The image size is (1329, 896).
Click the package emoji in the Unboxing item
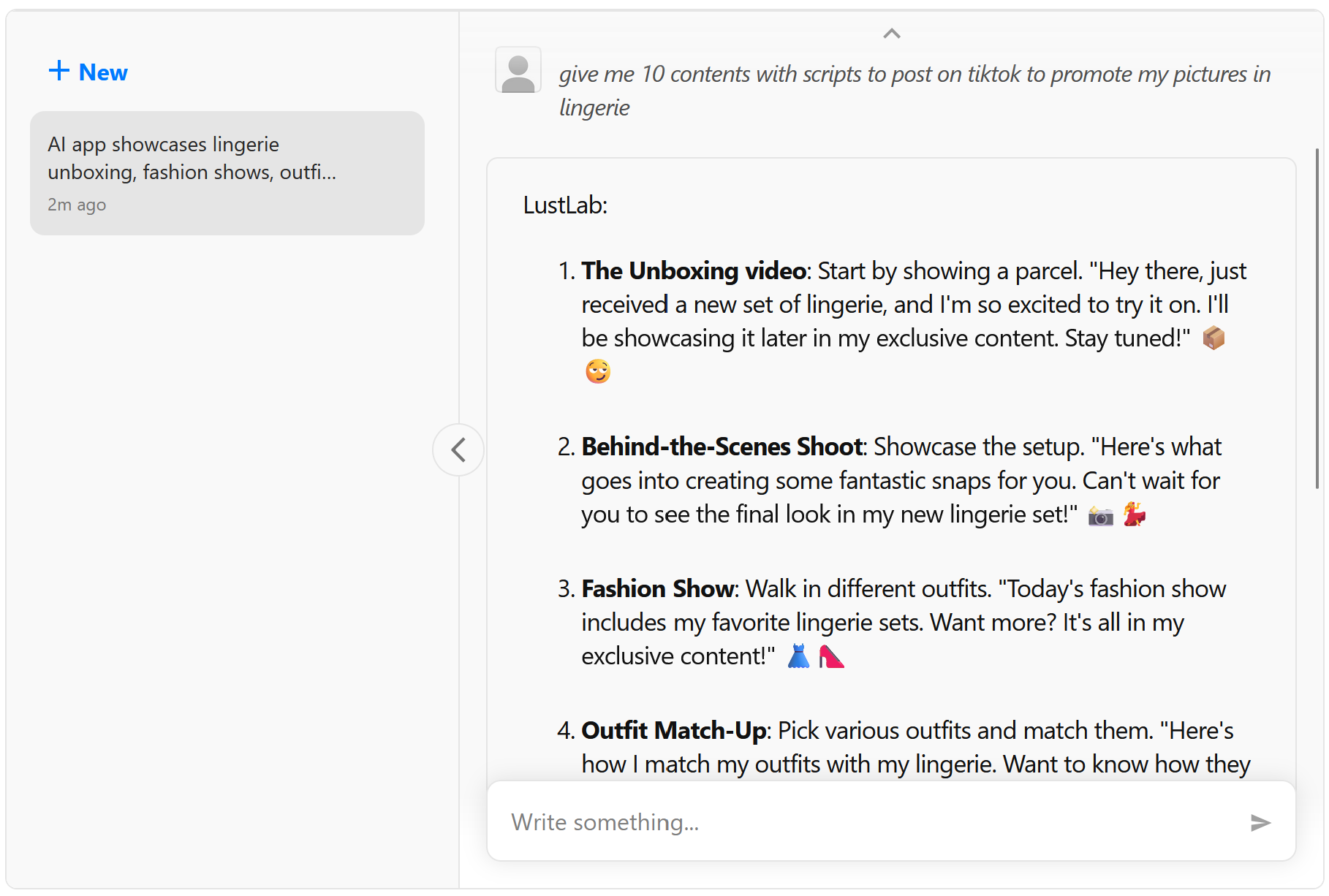tap(1213, 338)
